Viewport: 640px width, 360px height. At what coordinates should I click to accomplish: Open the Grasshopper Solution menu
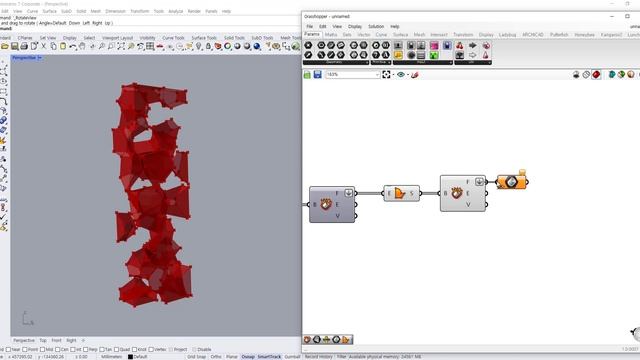(376, 27)
